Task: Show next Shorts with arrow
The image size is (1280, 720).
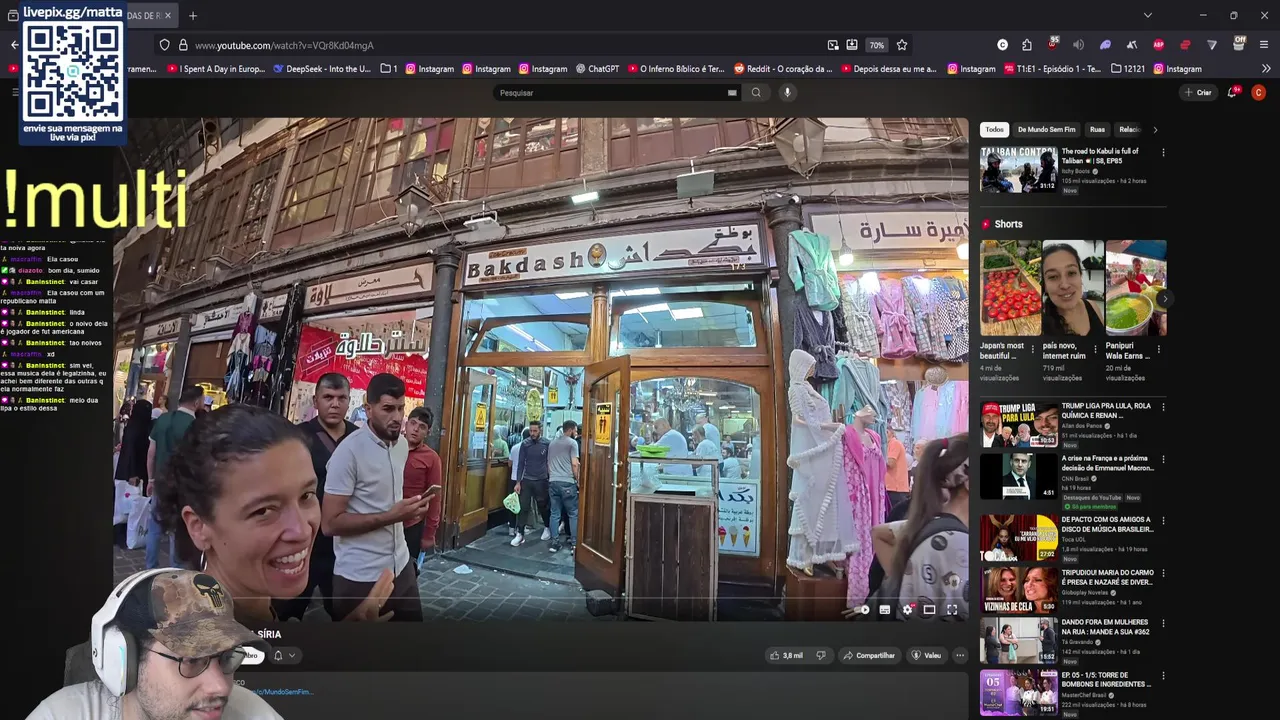Action: pyautogui.click(x=1164, y=299)
